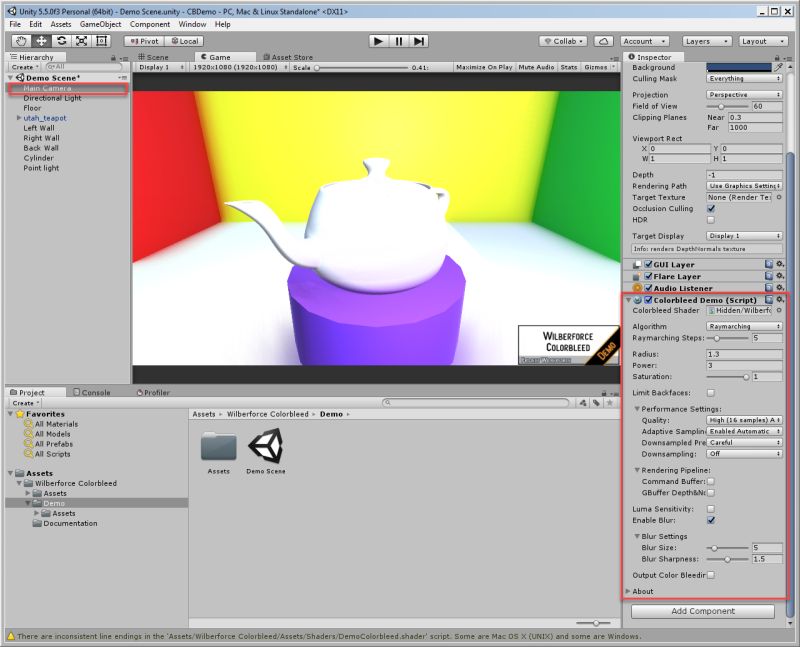Open Culling Mask dropdown
The width and height of the screenshot is (800, 647).
point(744,79)
